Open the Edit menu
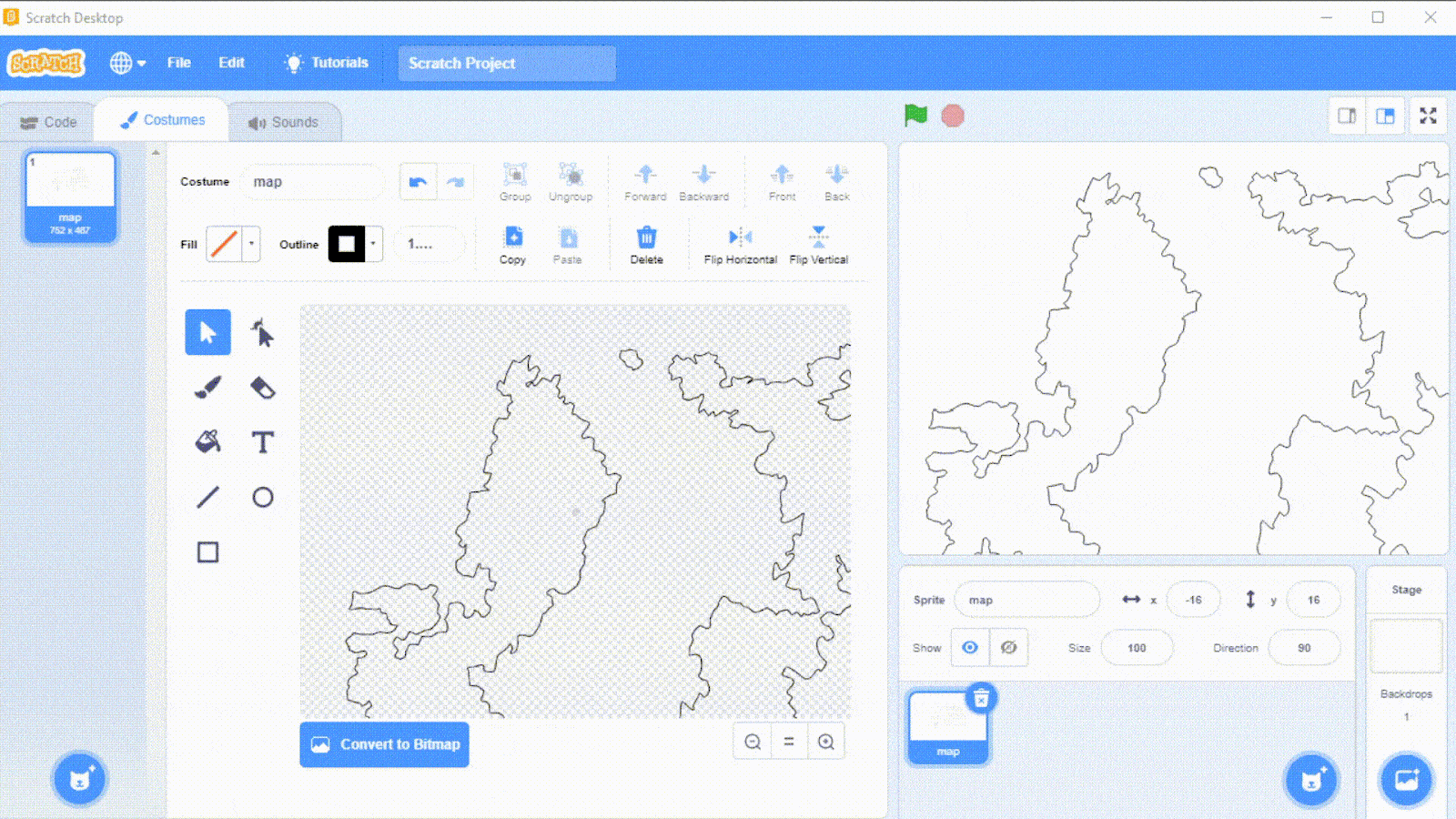1456x819 pixels. pyautogui.click(x=231, y=63)
